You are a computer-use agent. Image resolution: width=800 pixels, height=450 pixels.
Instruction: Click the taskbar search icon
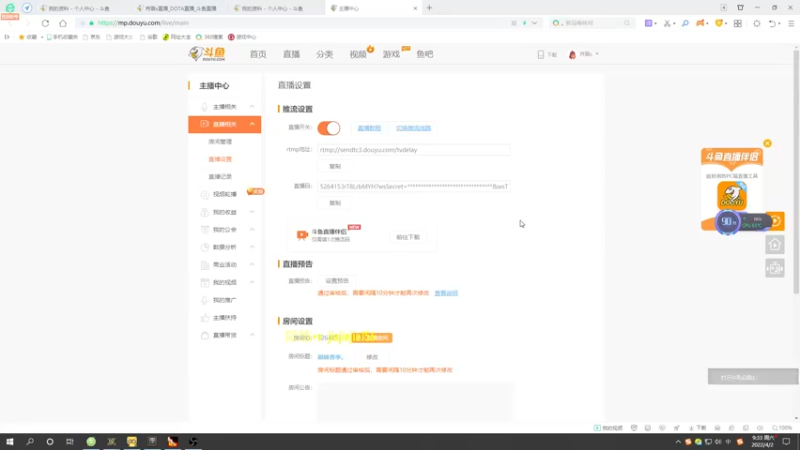click(x=30, y=442)
